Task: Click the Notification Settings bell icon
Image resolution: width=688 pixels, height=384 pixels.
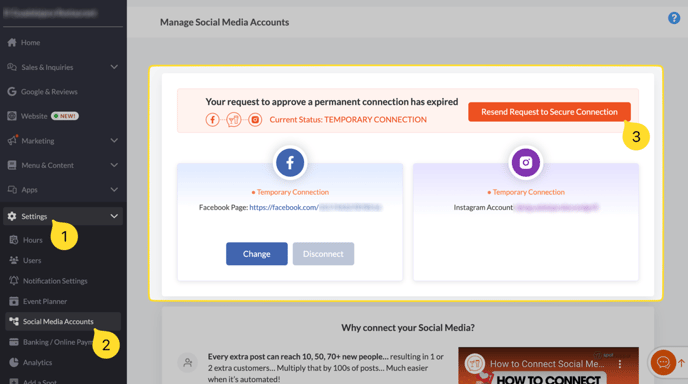Action: 14,280
